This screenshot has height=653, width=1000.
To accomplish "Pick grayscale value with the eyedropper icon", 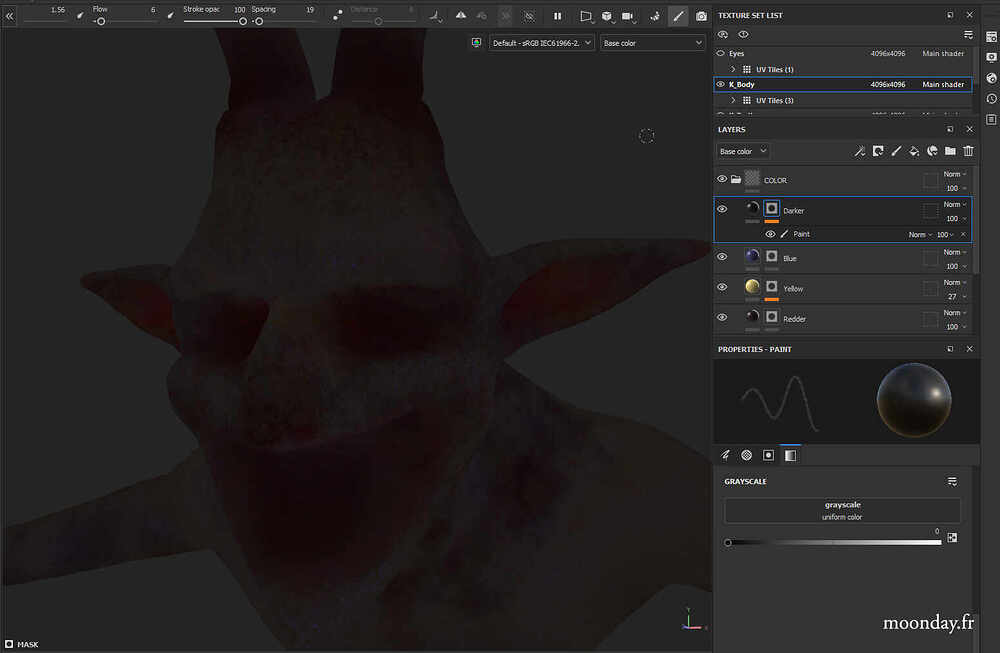I will tap(952, 538).
